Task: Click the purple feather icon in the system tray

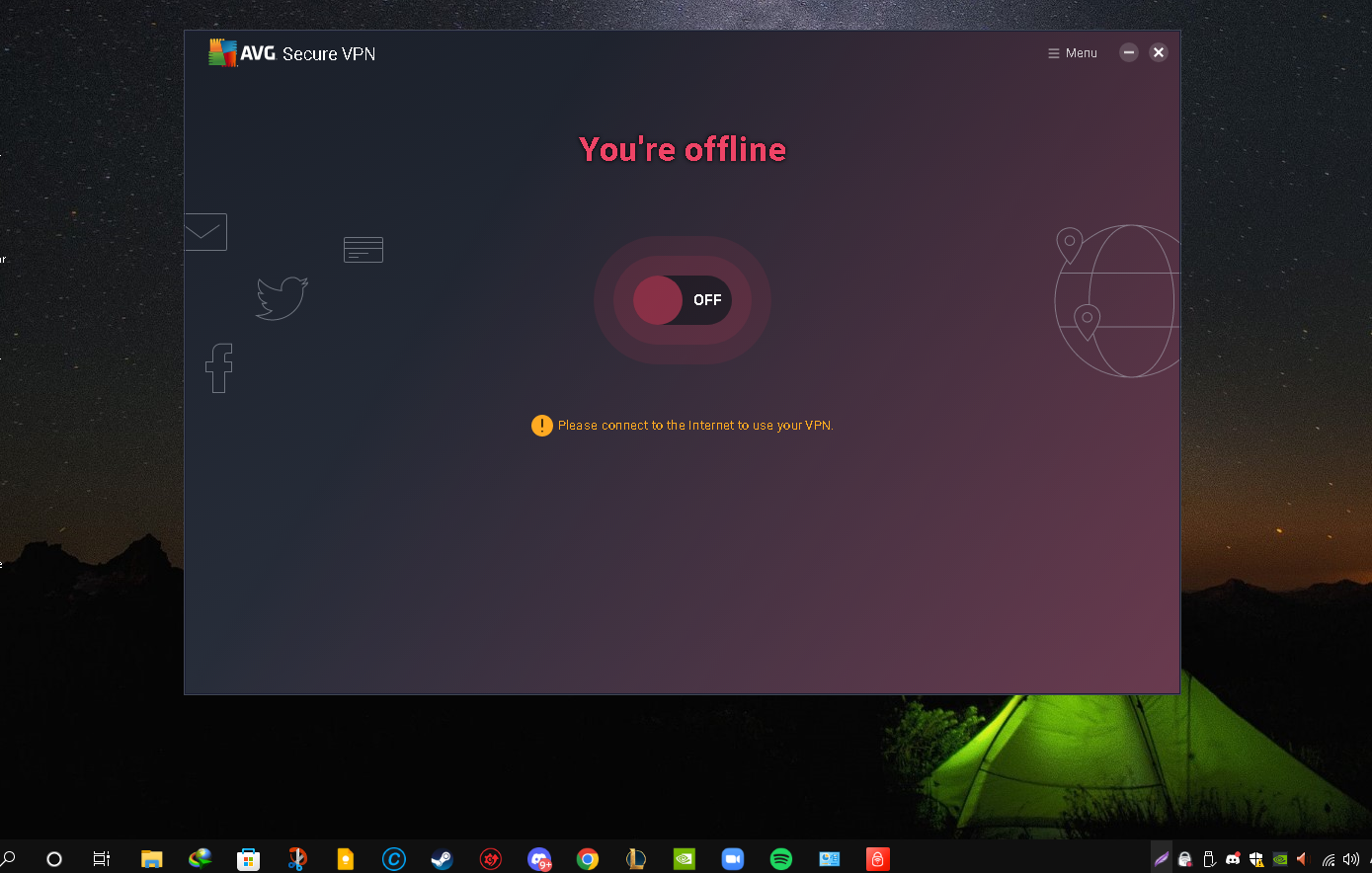Action: click(1162, 859)
